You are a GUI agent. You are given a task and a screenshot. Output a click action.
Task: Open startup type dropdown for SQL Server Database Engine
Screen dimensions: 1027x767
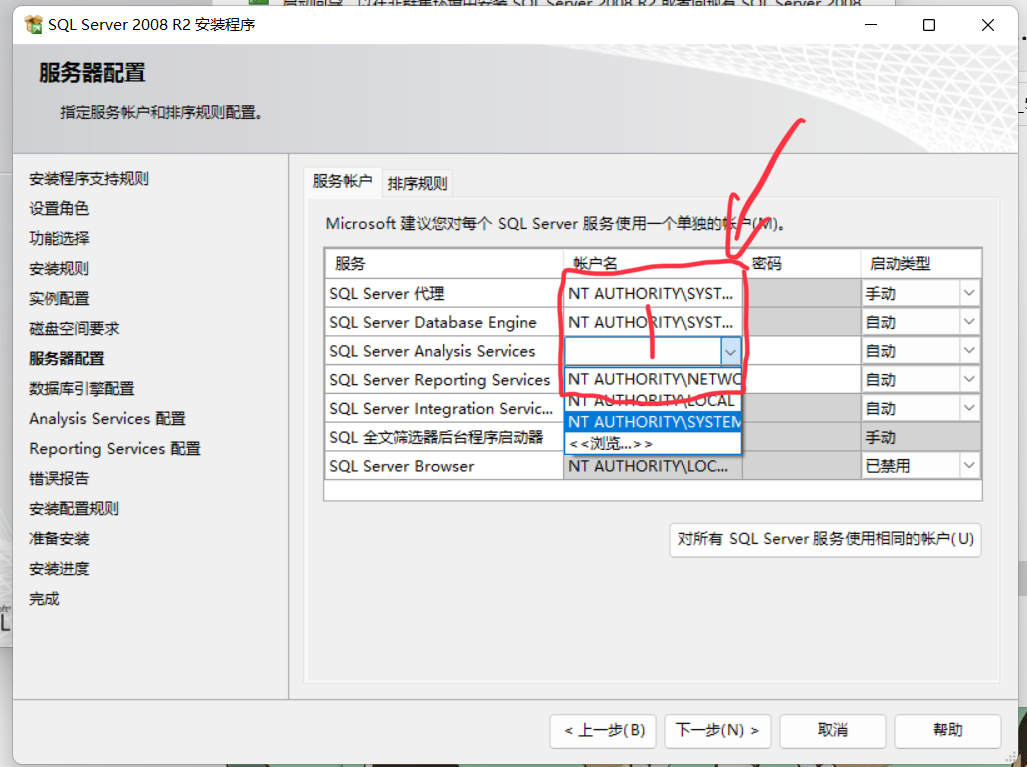tap(969, 322)
